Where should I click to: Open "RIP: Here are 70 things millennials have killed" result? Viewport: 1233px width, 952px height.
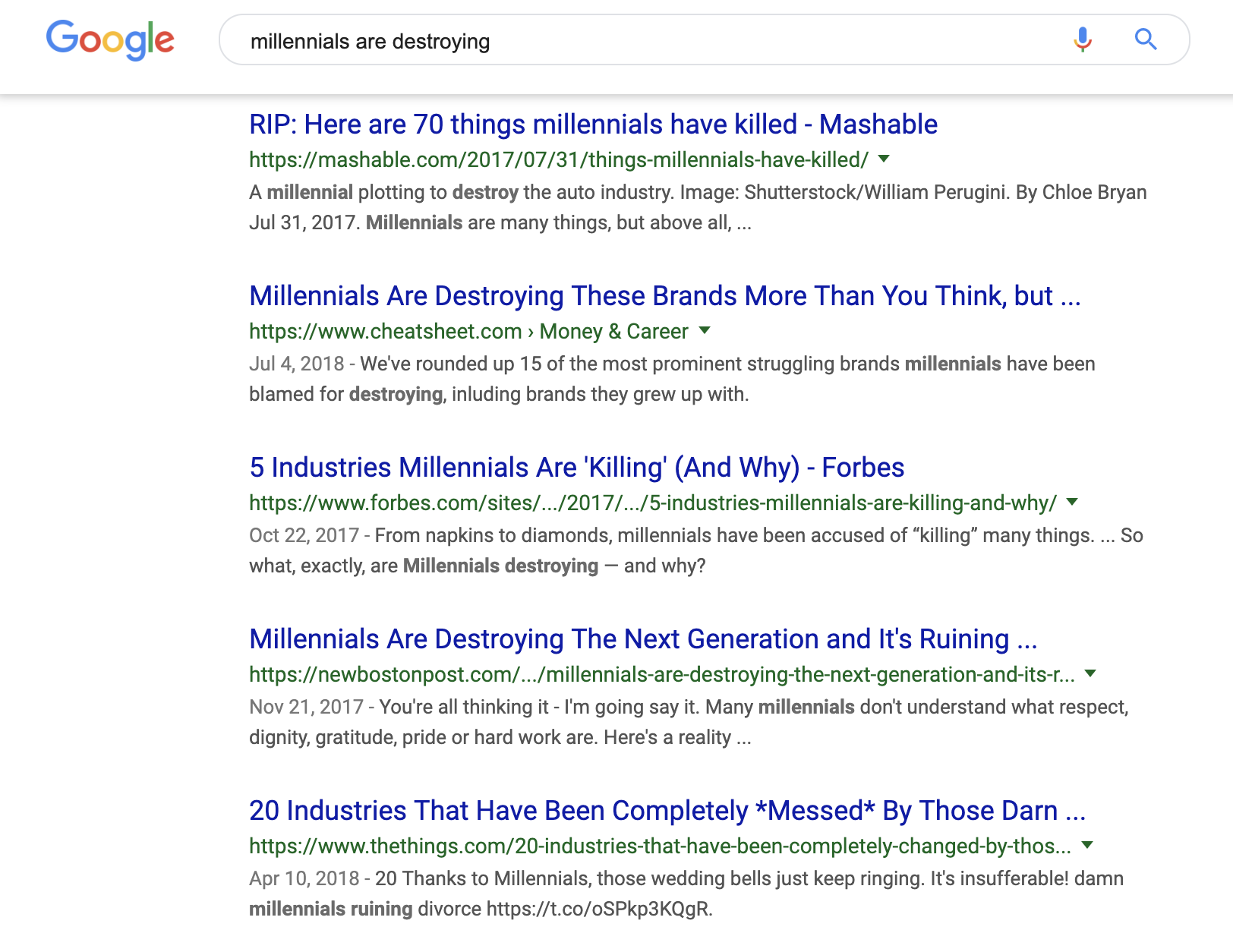point(593,125)
